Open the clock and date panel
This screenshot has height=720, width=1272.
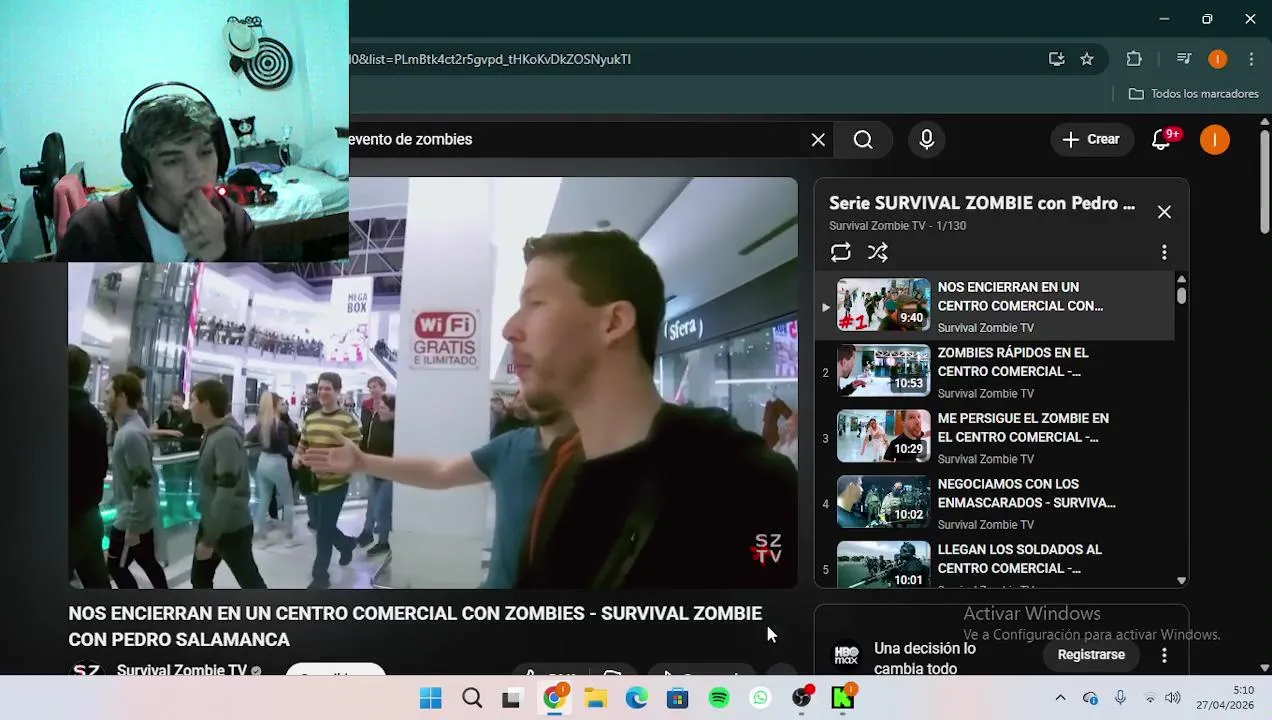1225,698
